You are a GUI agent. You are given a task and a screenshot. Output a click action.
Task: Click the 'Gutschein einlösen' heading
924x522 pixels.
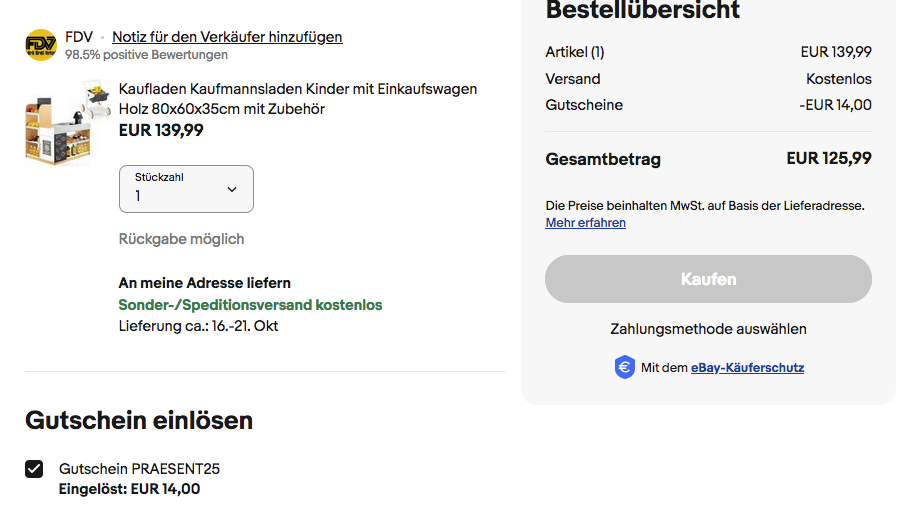139,420
